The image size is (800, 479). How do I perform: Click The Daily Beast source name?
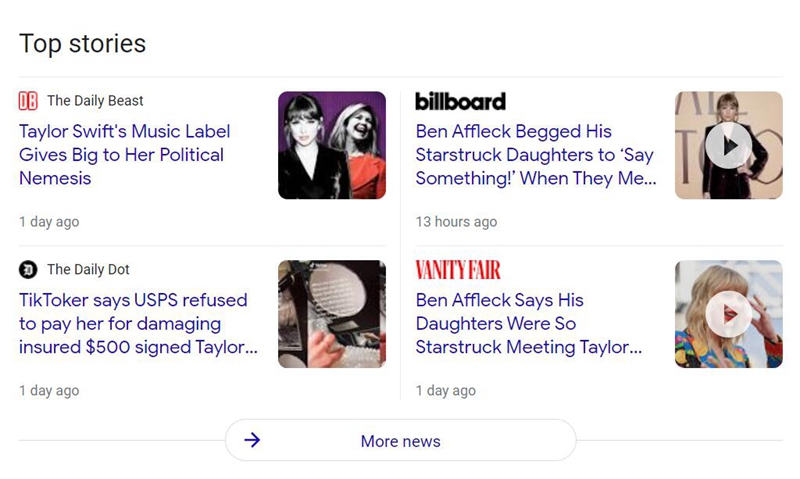[95, 101]
